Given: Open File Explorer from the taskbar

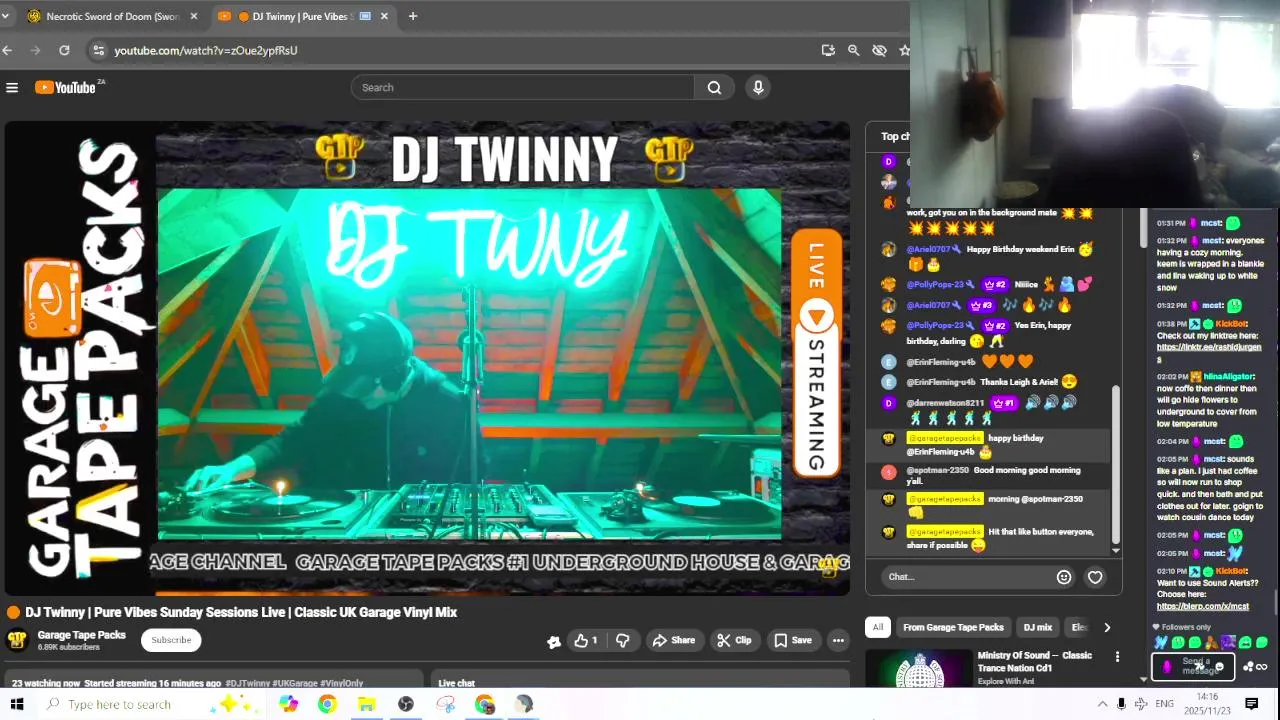Looking at the screenshot, I should click(366, 704).
